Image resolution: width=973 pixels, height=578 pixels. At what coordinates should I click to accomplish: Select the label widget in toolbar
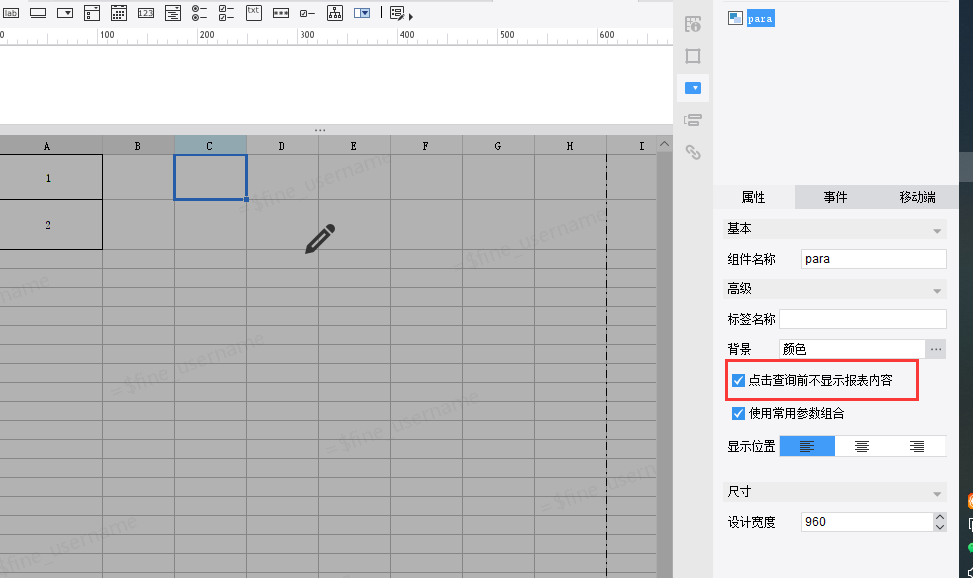(x=11, y=14)
